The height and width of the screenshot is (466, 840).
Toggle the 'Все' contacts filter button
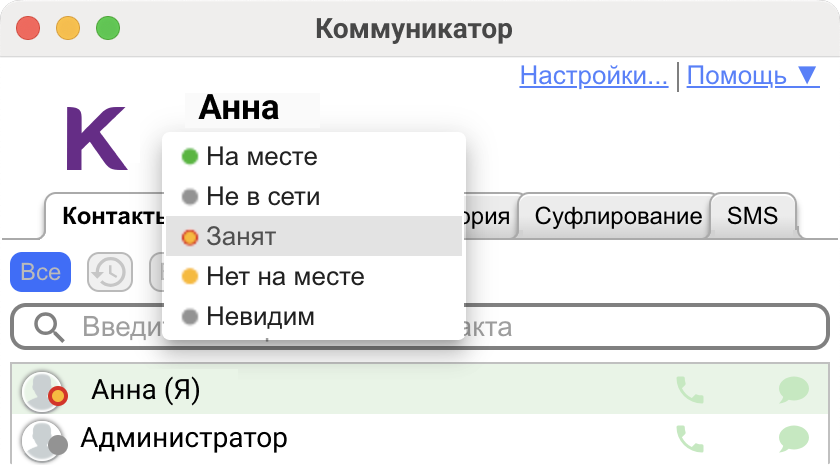41,272
